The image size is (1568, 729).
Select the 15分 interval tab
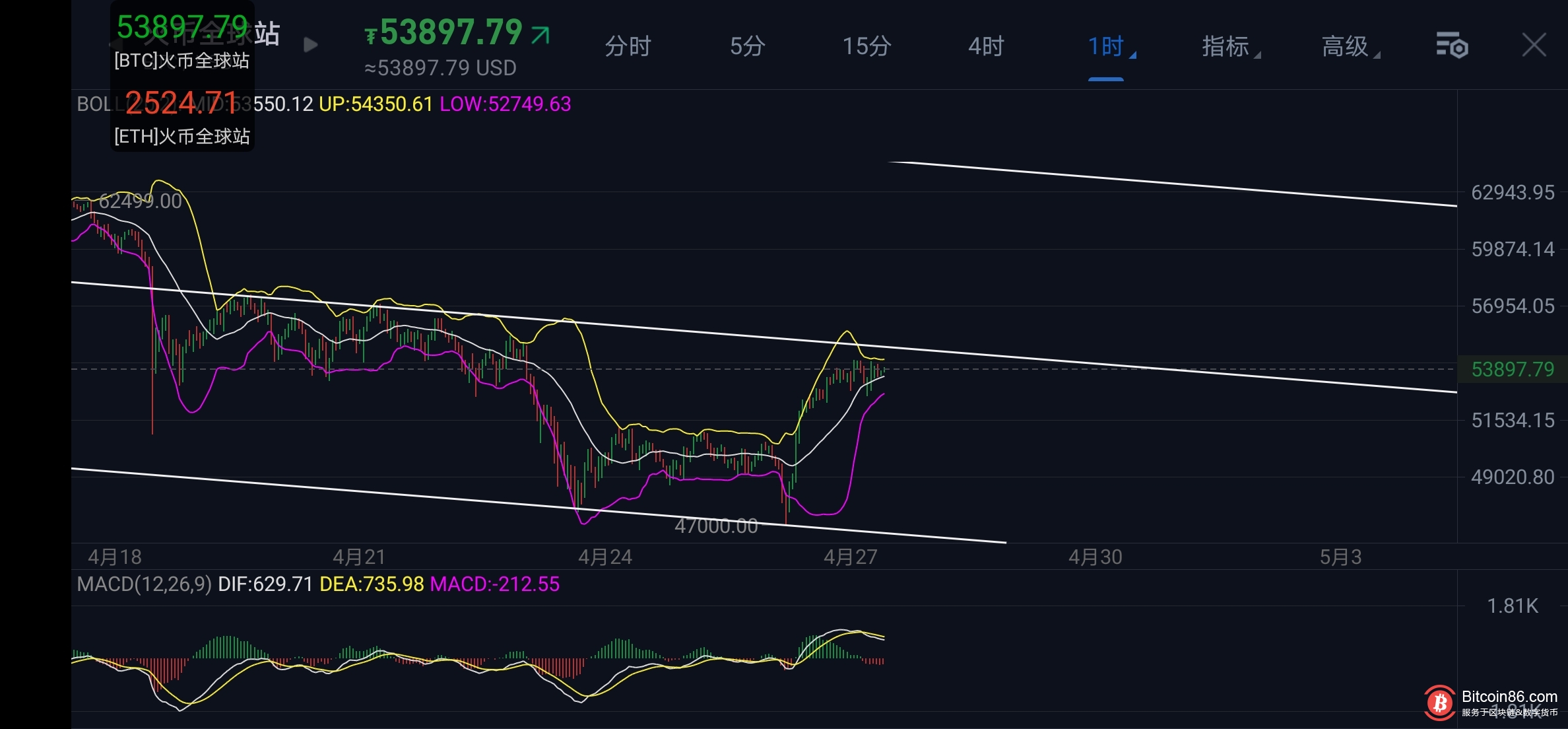[866, 46]
